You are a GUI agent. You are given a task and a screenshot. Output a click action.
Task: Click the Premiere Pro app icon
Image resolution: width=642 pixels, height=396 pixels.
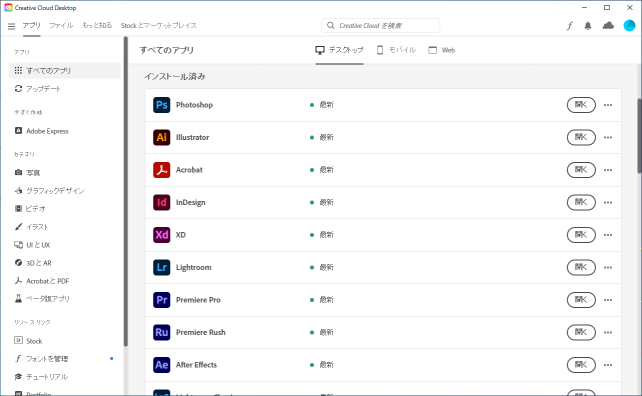tap(162, 300)
